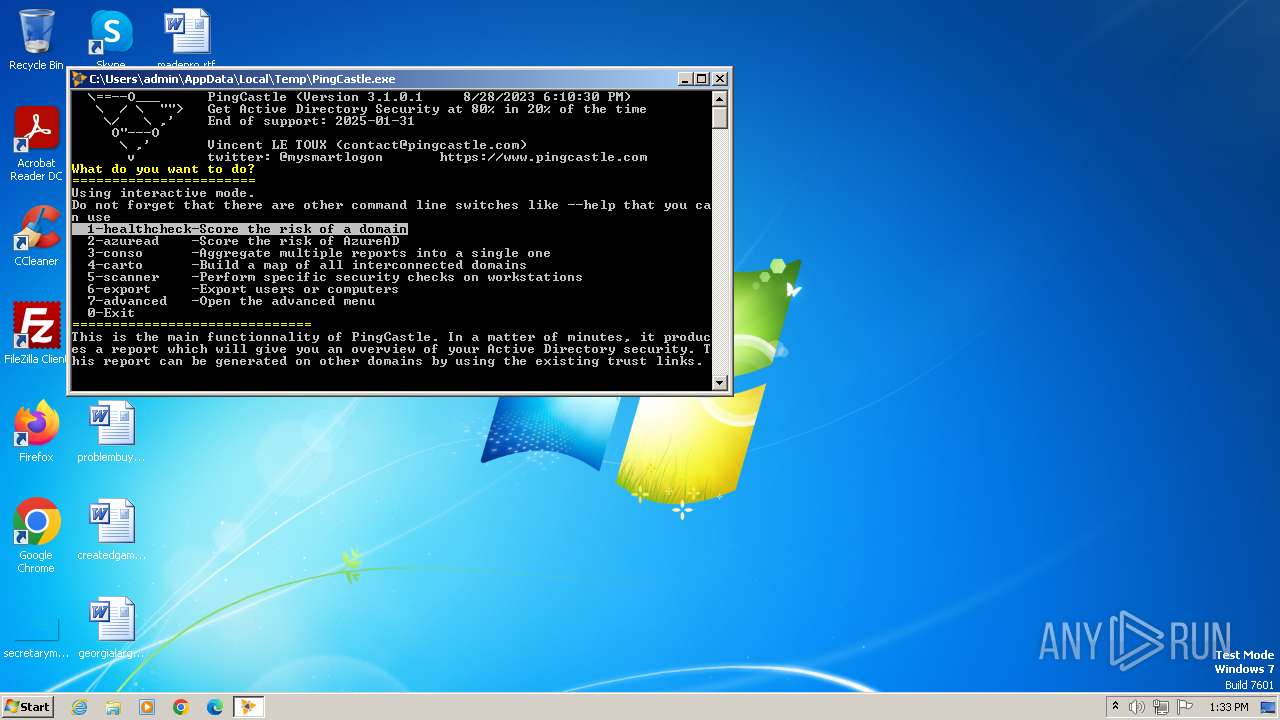
Task: Click console scrollbar up arrow
Action: (x=719, y=98)
